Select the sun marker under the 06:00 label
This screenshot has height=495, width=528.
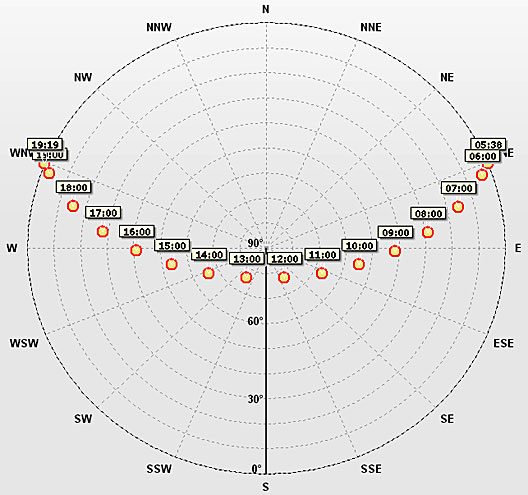482,175
